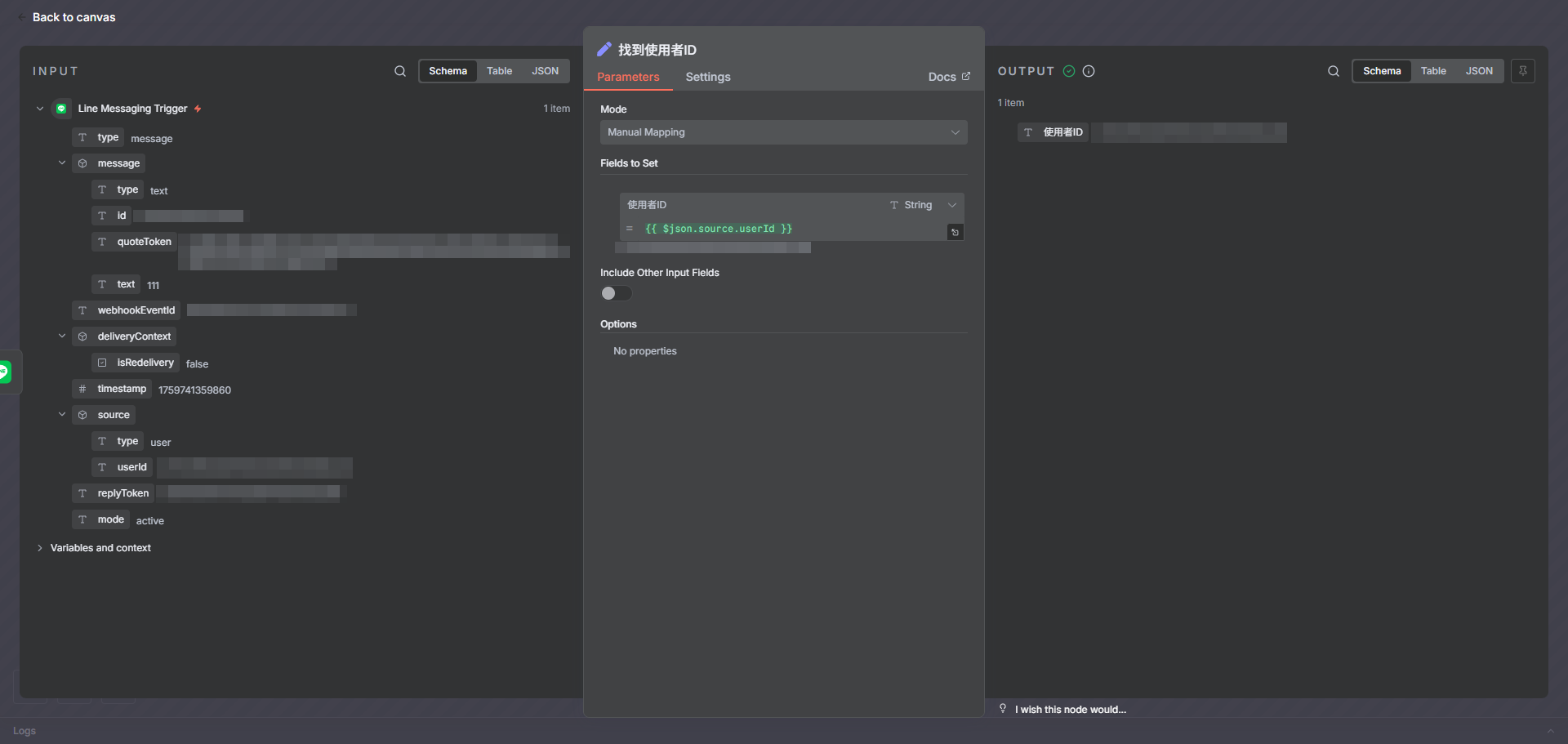1568x744 pixels.
Task: Collapse the Line Messaging Trigger tree
Action: (40, 109)
